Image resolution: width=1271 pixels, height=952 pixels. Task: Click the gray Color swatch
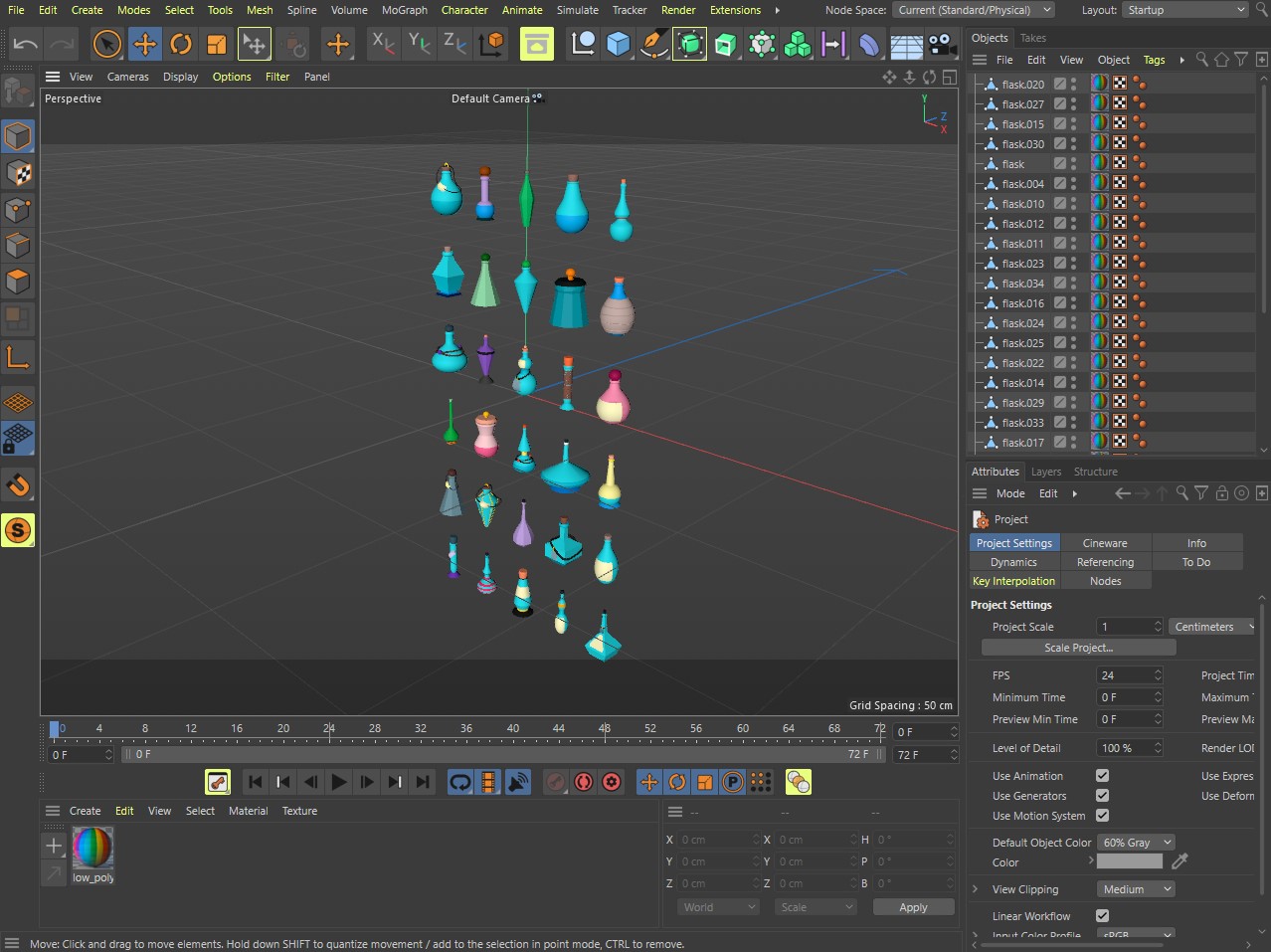pos(1129,862)
